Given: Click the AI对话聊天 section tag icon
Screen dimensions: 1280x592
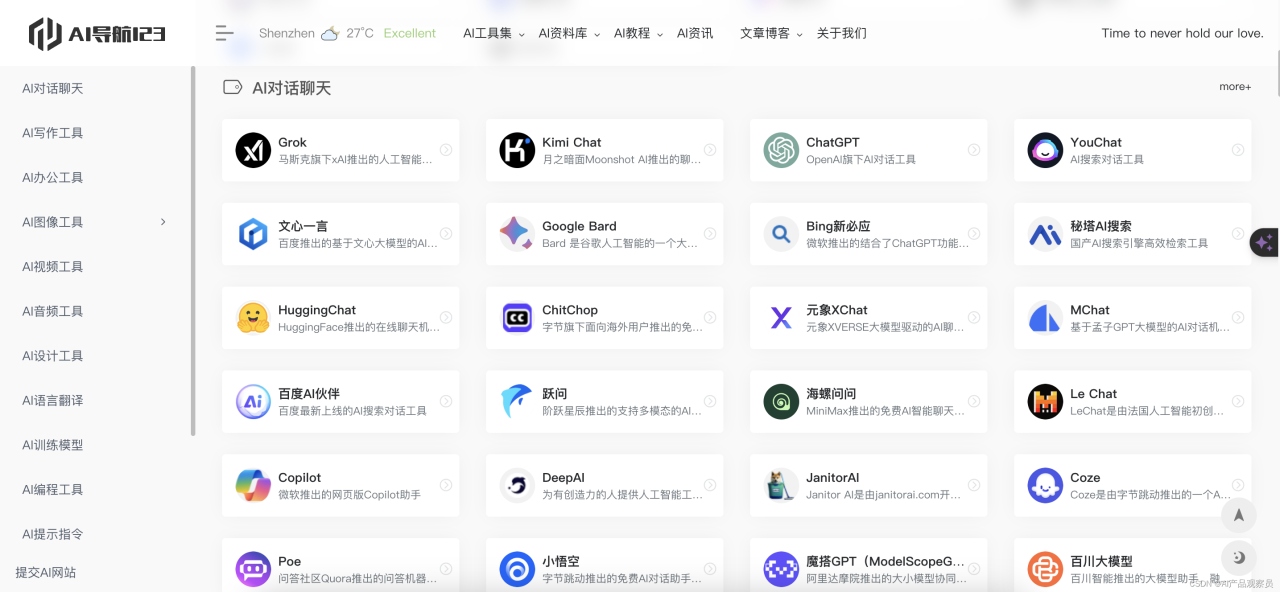Looking at the screenshot, I should (x=232, y=87).
